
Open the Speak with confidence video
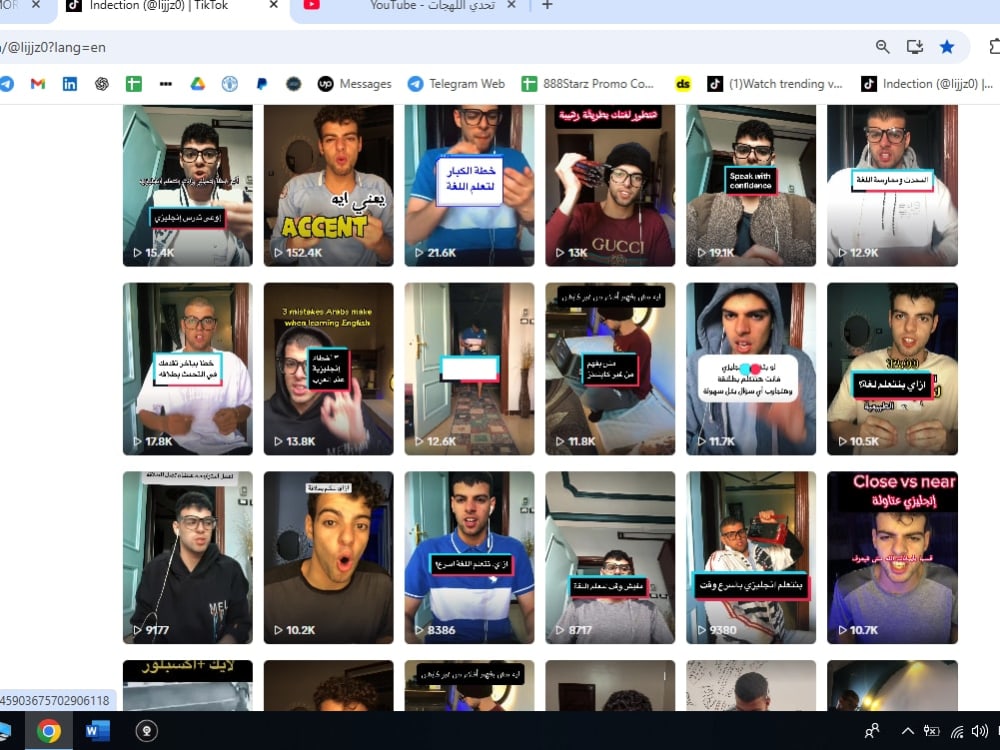(x=751, y=186)
